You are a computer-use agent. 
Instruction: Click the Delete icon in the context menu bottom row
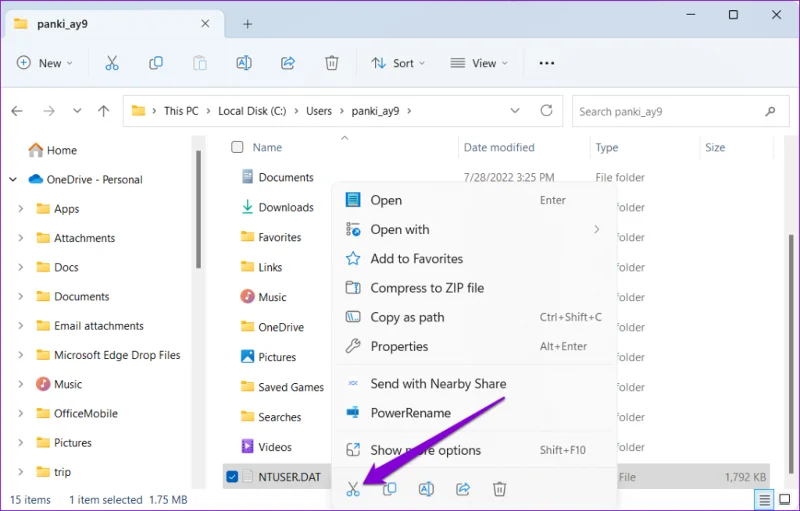(x=499, y=489)
